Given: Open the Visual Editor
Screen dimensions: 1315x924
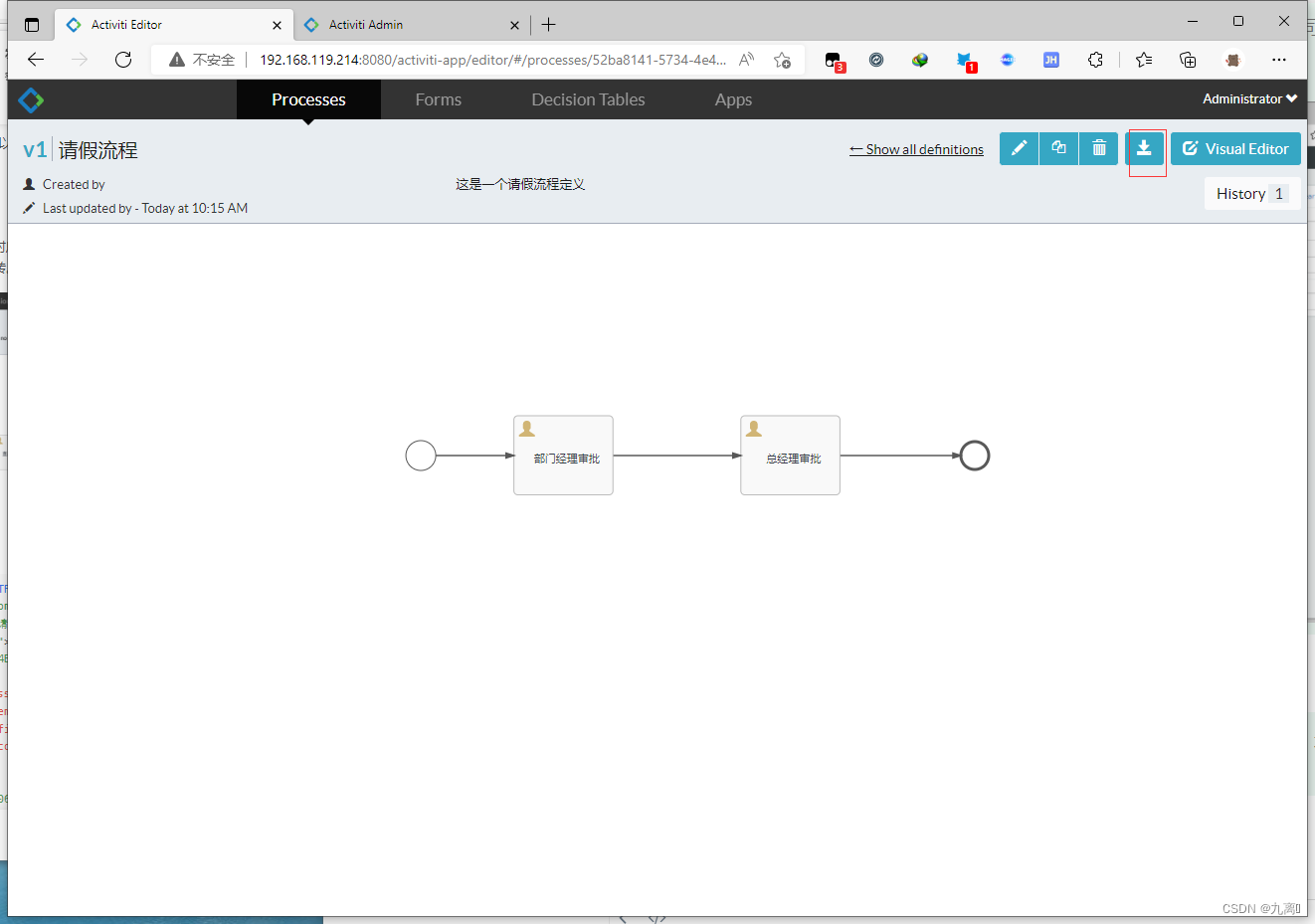Looking at the screenshot, I should 1235,148.
